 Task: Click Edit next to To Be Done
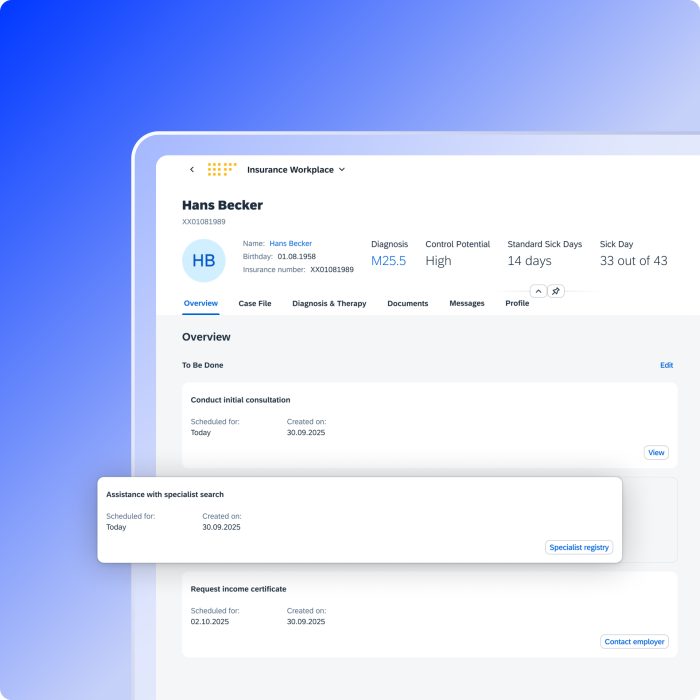tap(666, 365)
